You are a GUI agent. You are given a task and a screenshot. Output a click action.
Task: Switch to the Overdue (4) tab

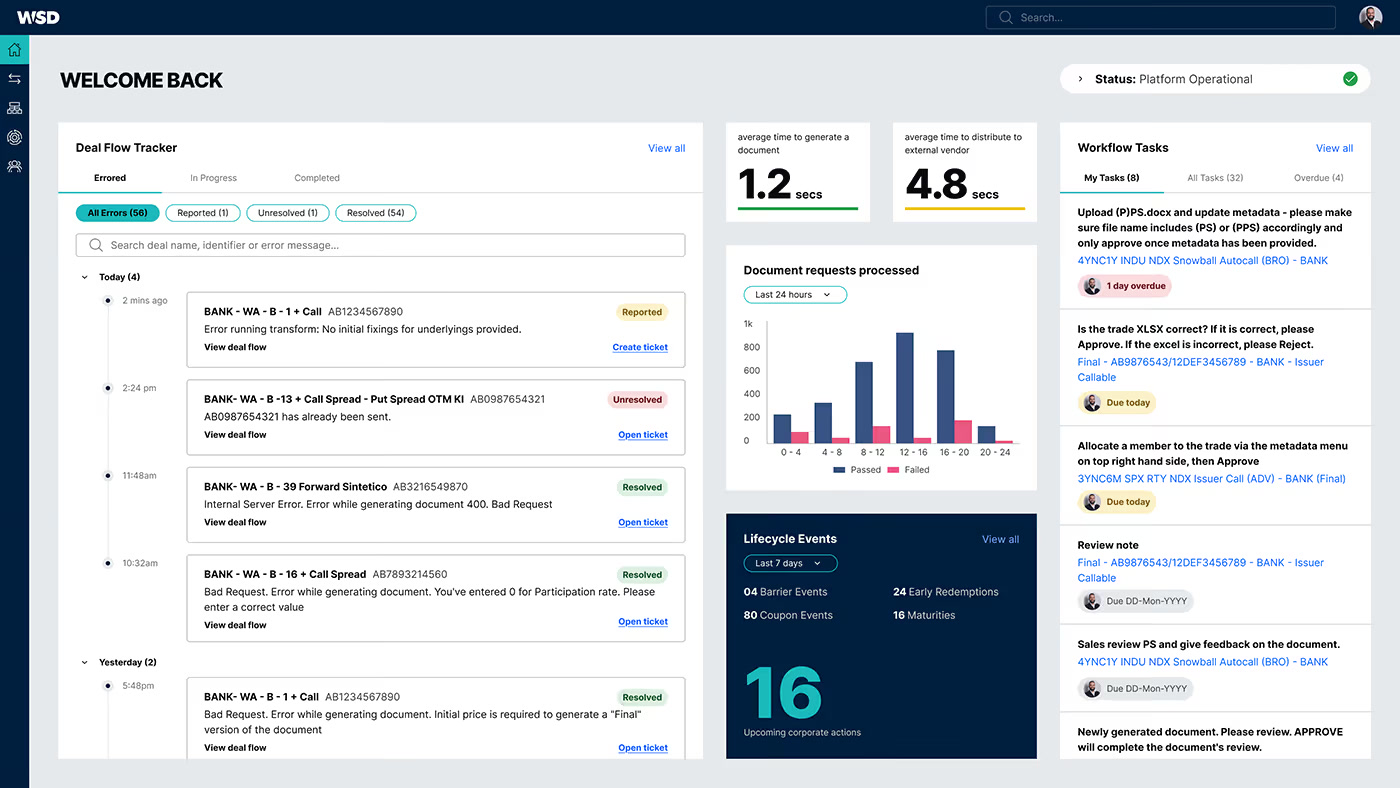[x=1319, y=178]
